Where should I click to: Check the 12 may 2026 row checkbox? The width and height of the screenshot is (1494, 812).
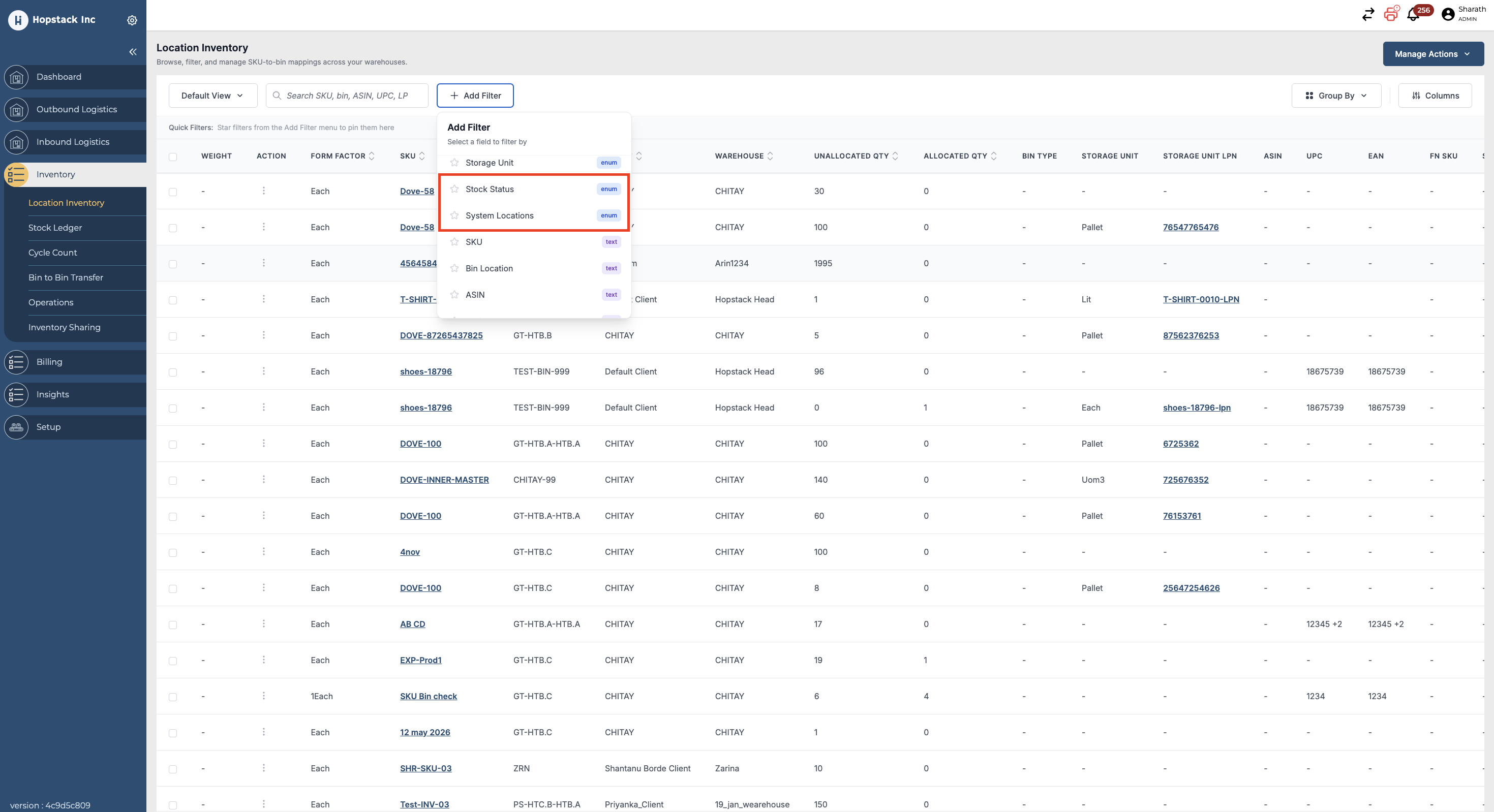(x=173, y=733)
